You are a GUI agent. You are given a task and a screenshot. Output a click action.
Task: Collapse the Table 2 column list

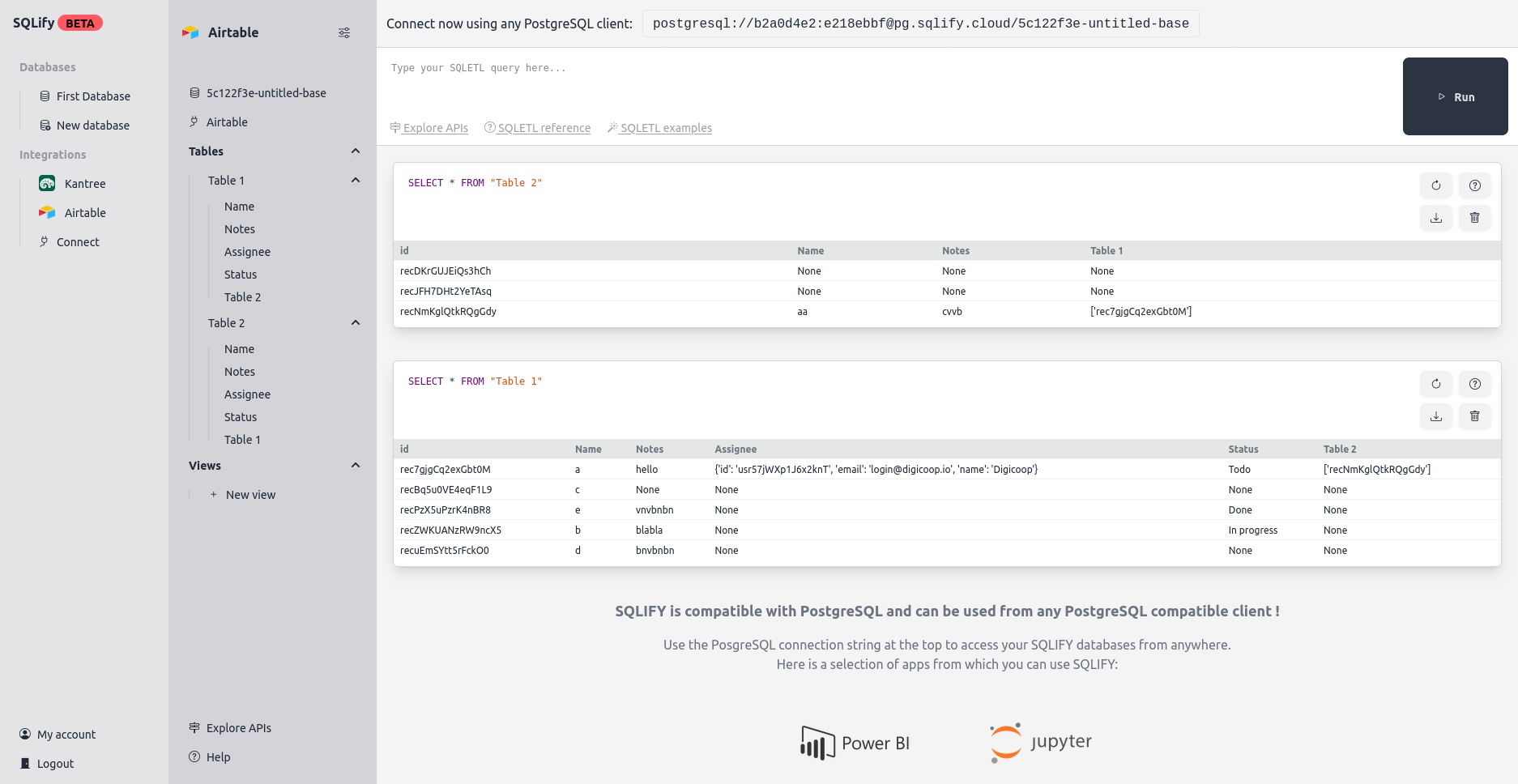(x=355, y=323)
